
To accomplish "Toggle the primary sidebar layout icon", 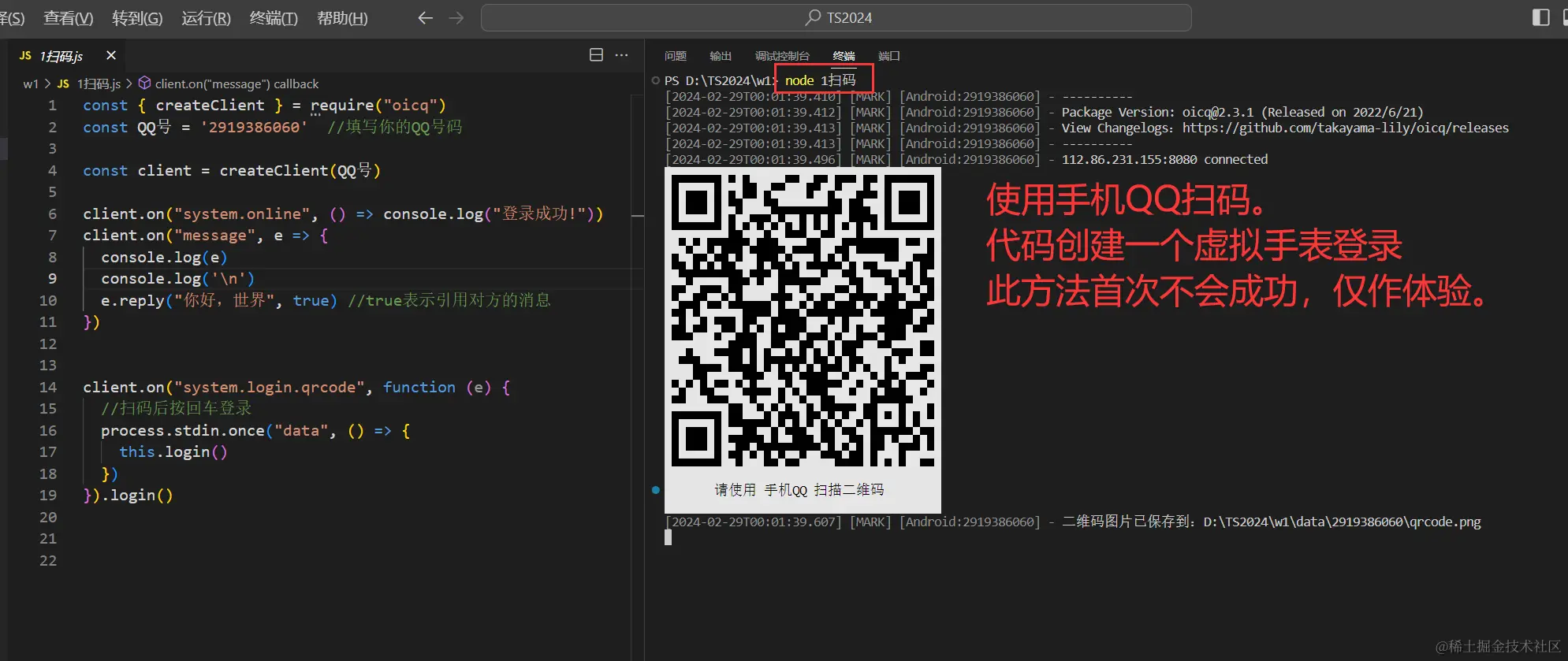I will coord(1540,17).
